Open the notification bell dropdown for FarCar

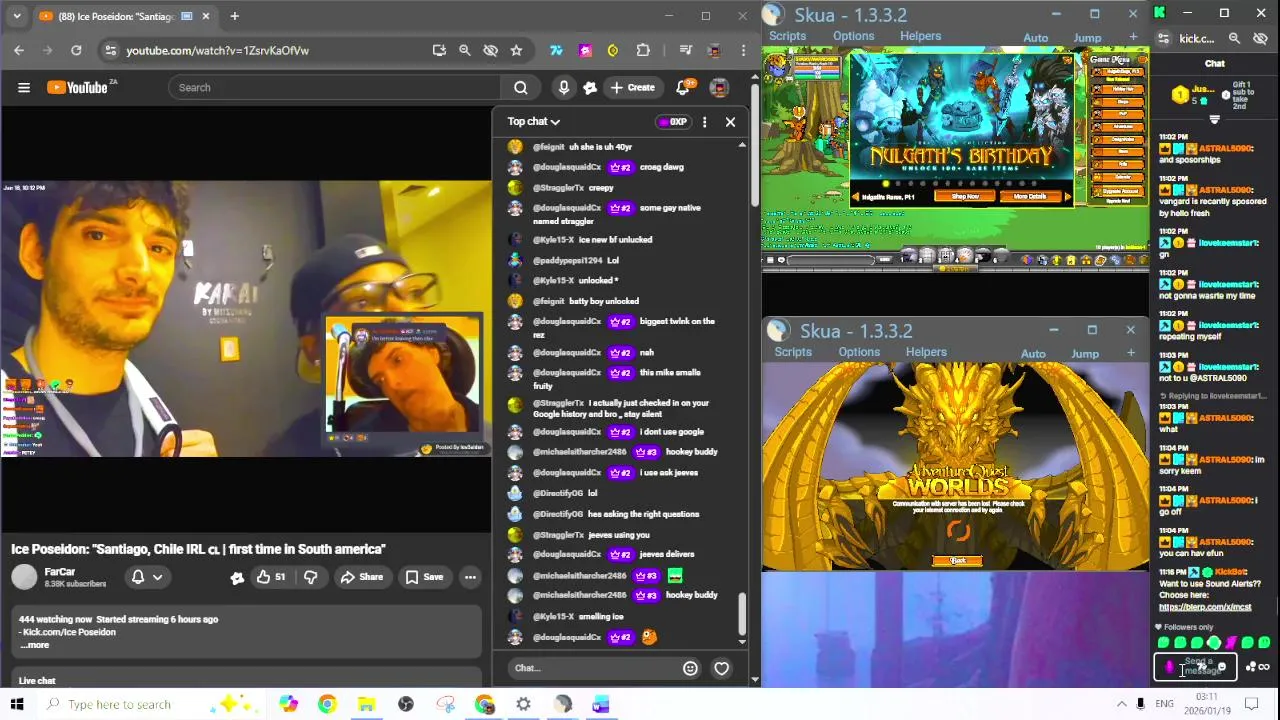click(x=146, y=577)
